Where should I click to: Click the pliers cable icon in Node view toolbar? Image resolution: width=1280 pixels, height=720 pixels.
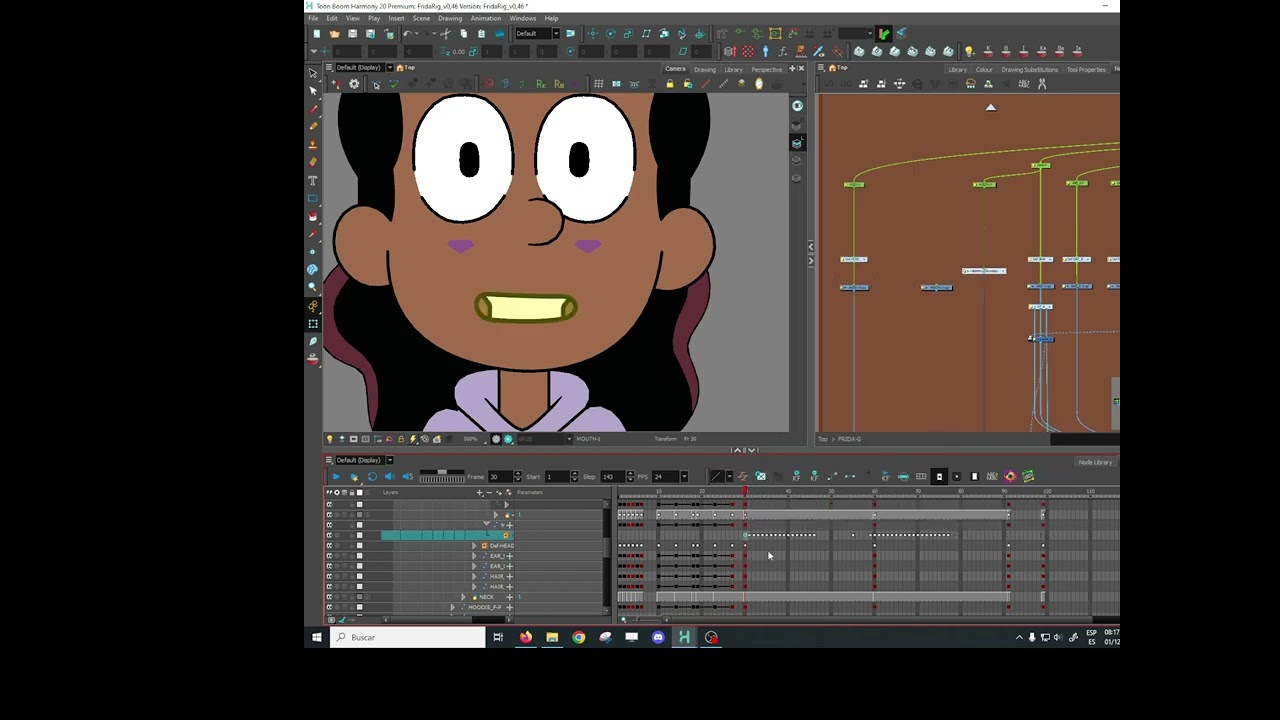coord(1042,84)
